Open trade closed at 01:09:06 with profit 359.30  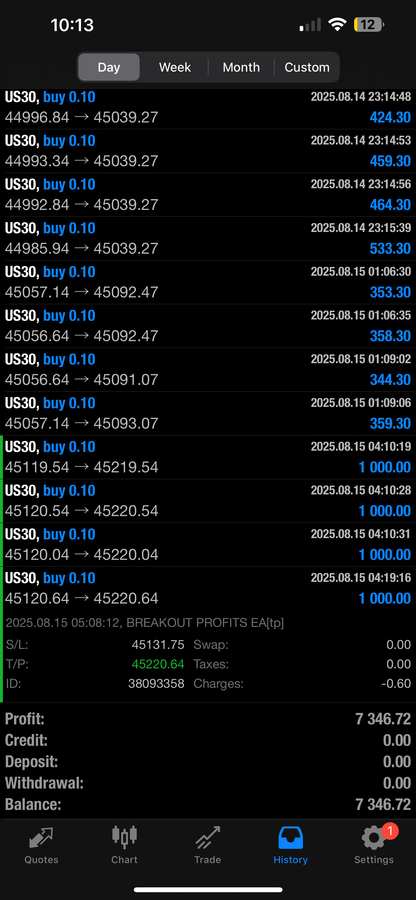[x=208, y=413]
